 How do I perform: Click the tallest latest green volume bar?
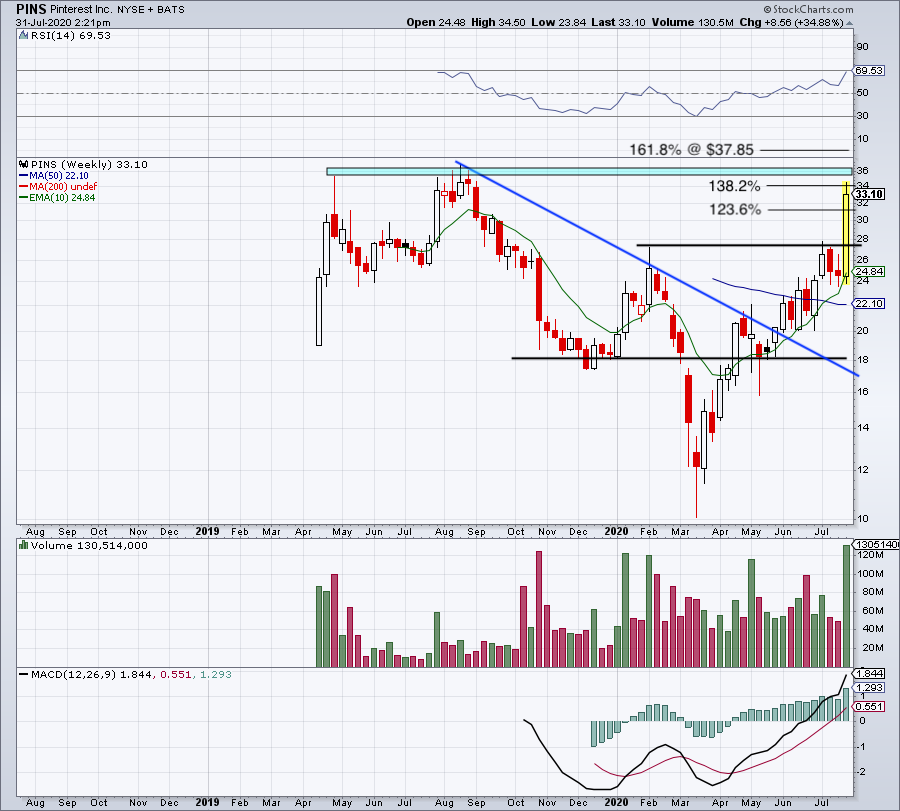pyautogui.click(x=846, y=606)
